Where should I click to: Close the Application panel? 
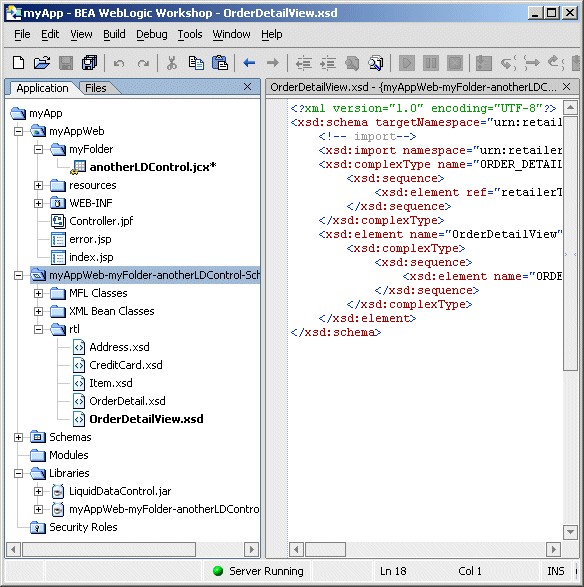(247, 87)
